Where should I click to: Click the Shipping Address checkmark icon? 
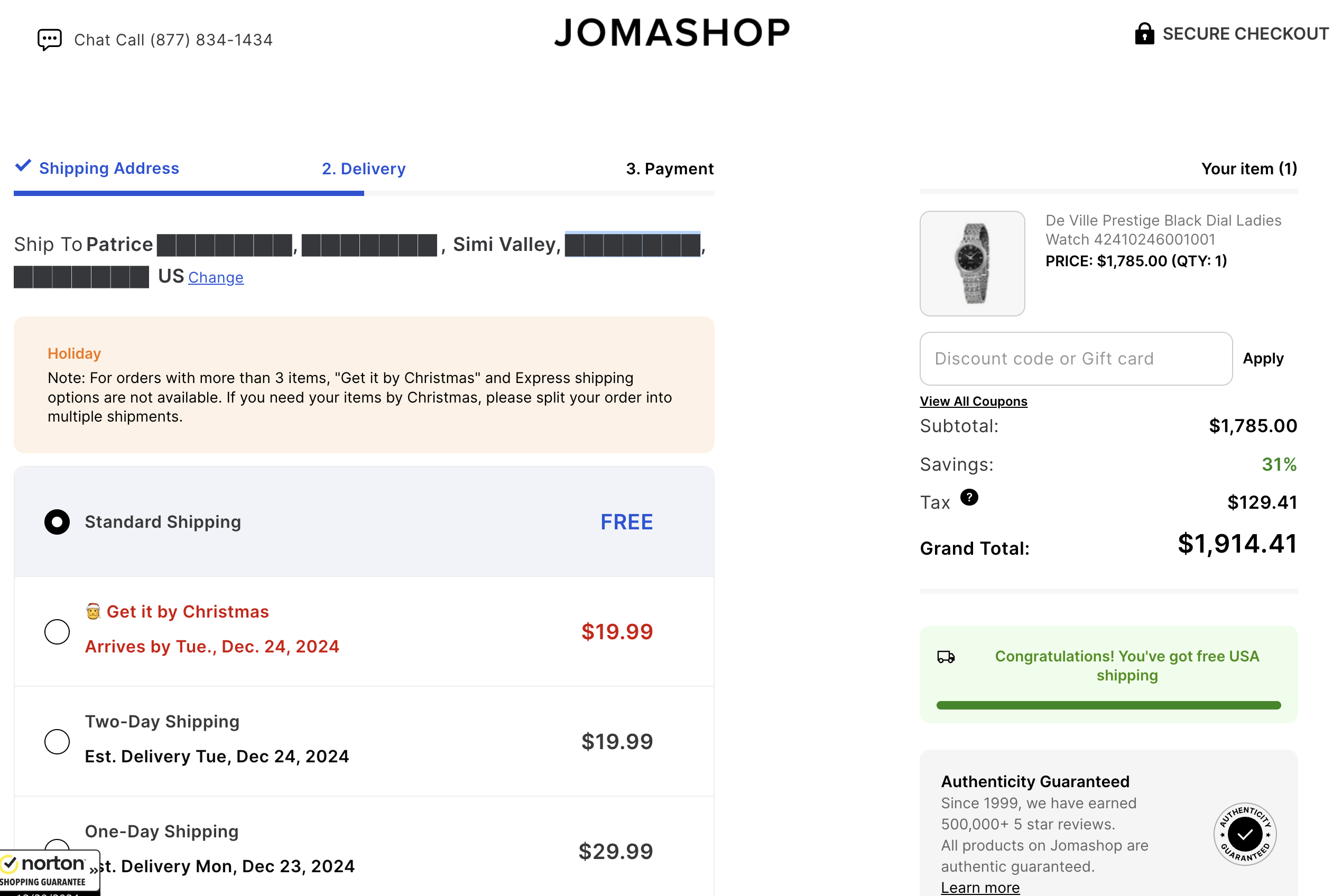23,166
